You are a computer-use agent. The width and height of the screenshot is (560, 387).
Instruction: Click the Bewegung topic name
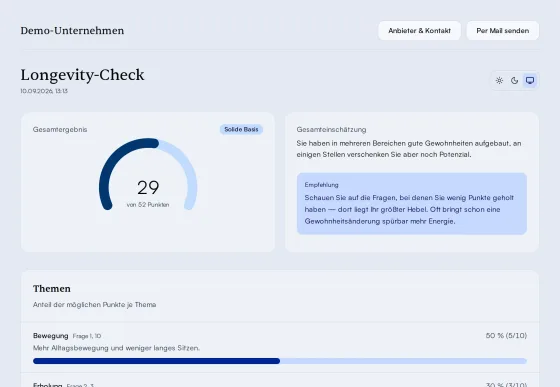click(x=50, y=336)
